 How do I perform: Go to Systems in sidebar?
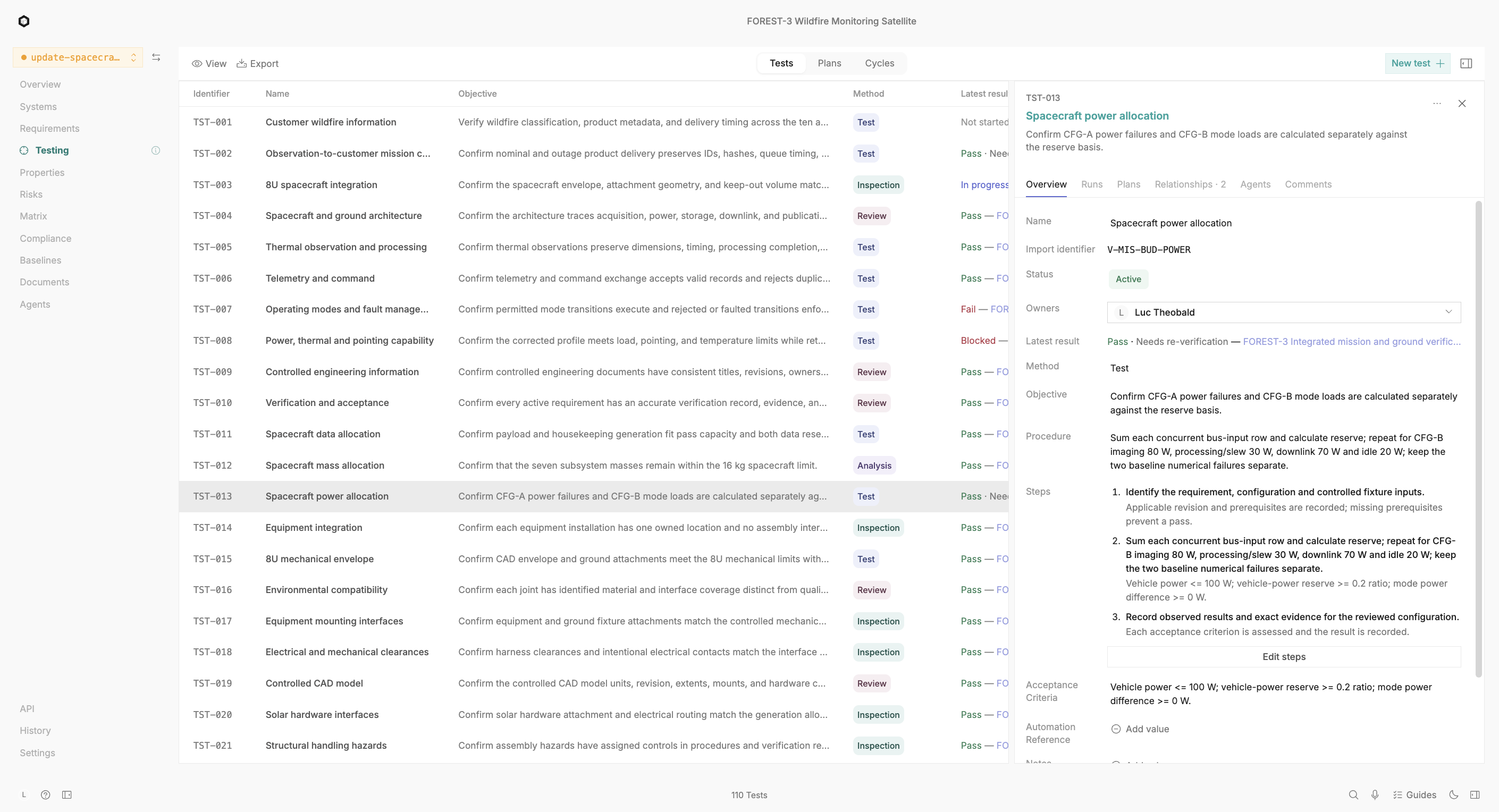[38, 106]
